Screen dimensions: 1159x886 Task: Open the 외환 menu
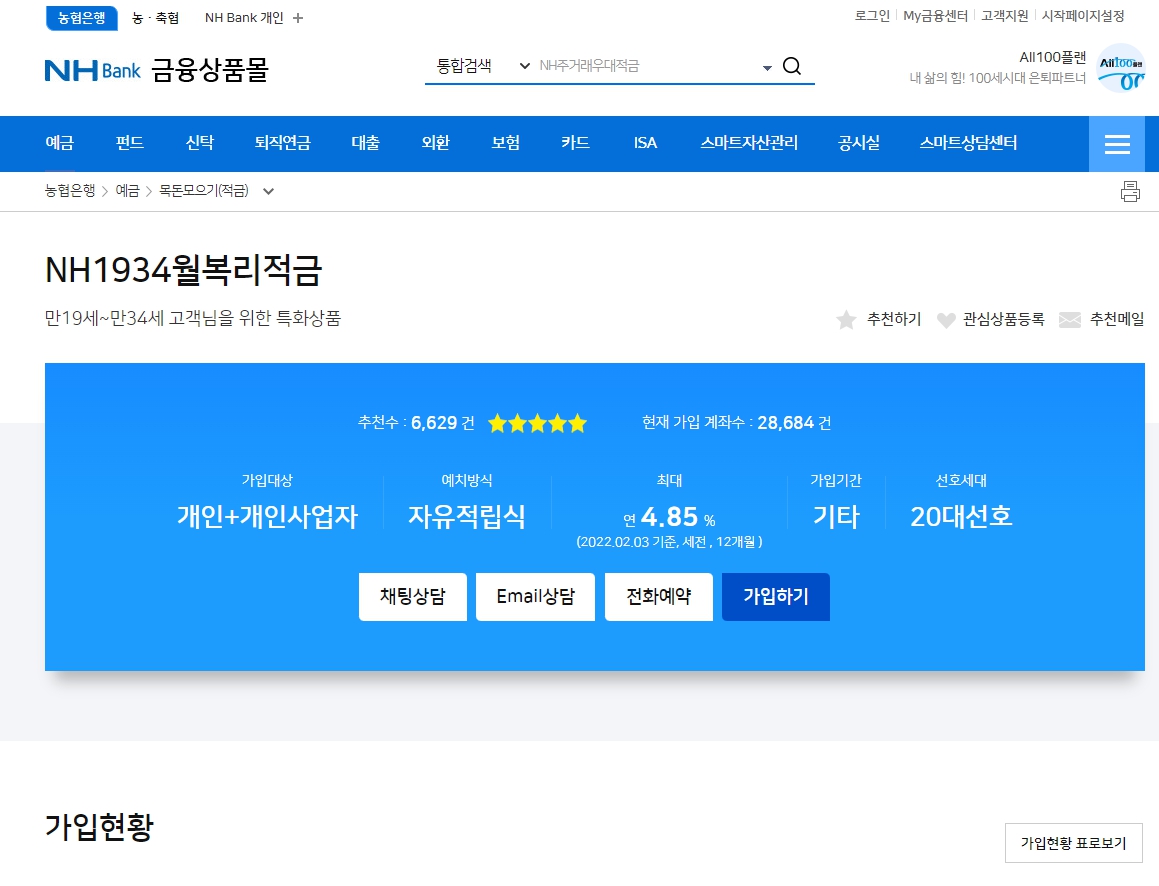435,143
